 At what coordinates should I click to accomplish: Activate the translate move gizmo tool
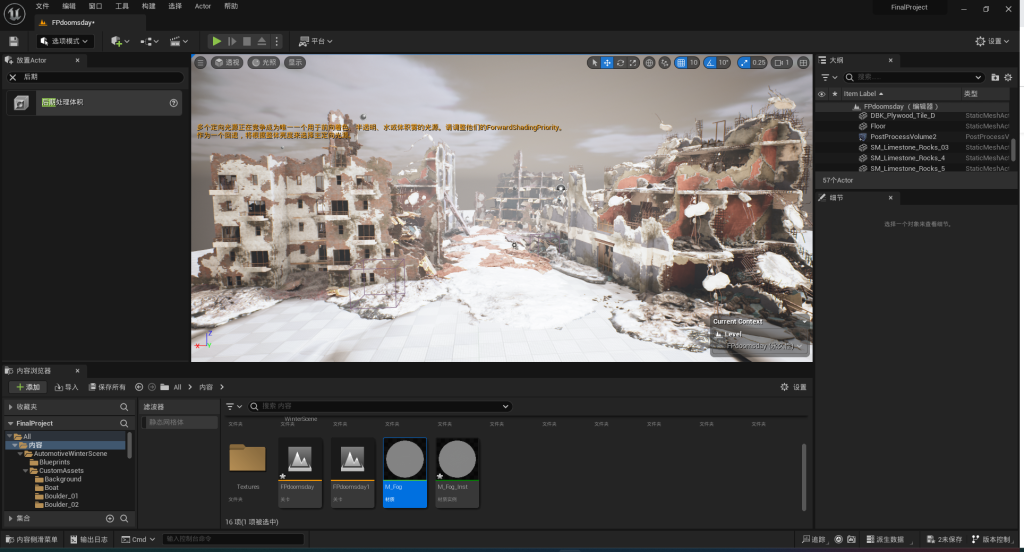click(607, 63)
